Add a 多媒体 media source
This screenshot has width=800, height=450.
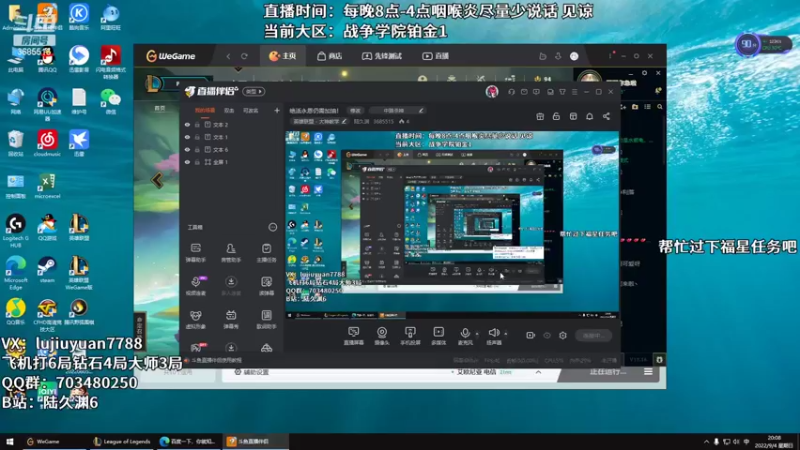pyautogui.click(x=439, y=336)
